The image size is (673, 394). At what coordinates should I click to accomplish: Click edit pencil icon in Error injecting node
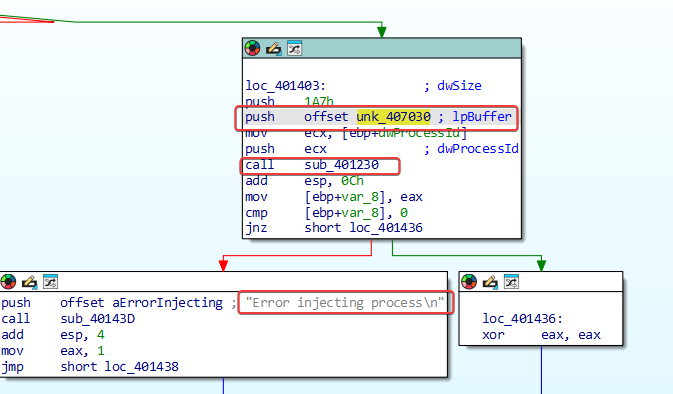pos(29,282)
